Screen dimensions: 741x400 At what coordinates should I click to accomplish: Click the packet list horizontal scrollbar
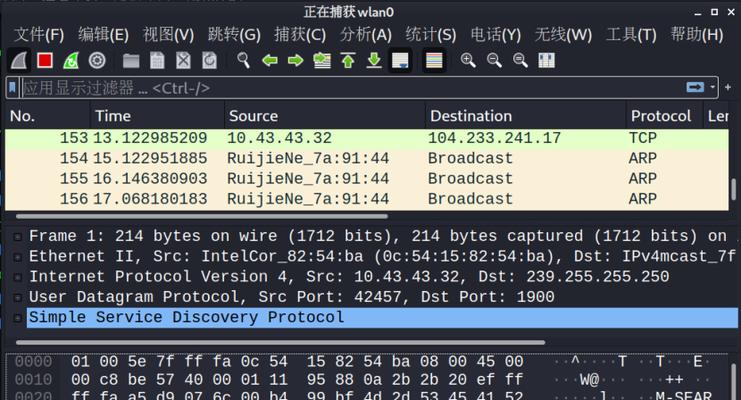point(202,217)
